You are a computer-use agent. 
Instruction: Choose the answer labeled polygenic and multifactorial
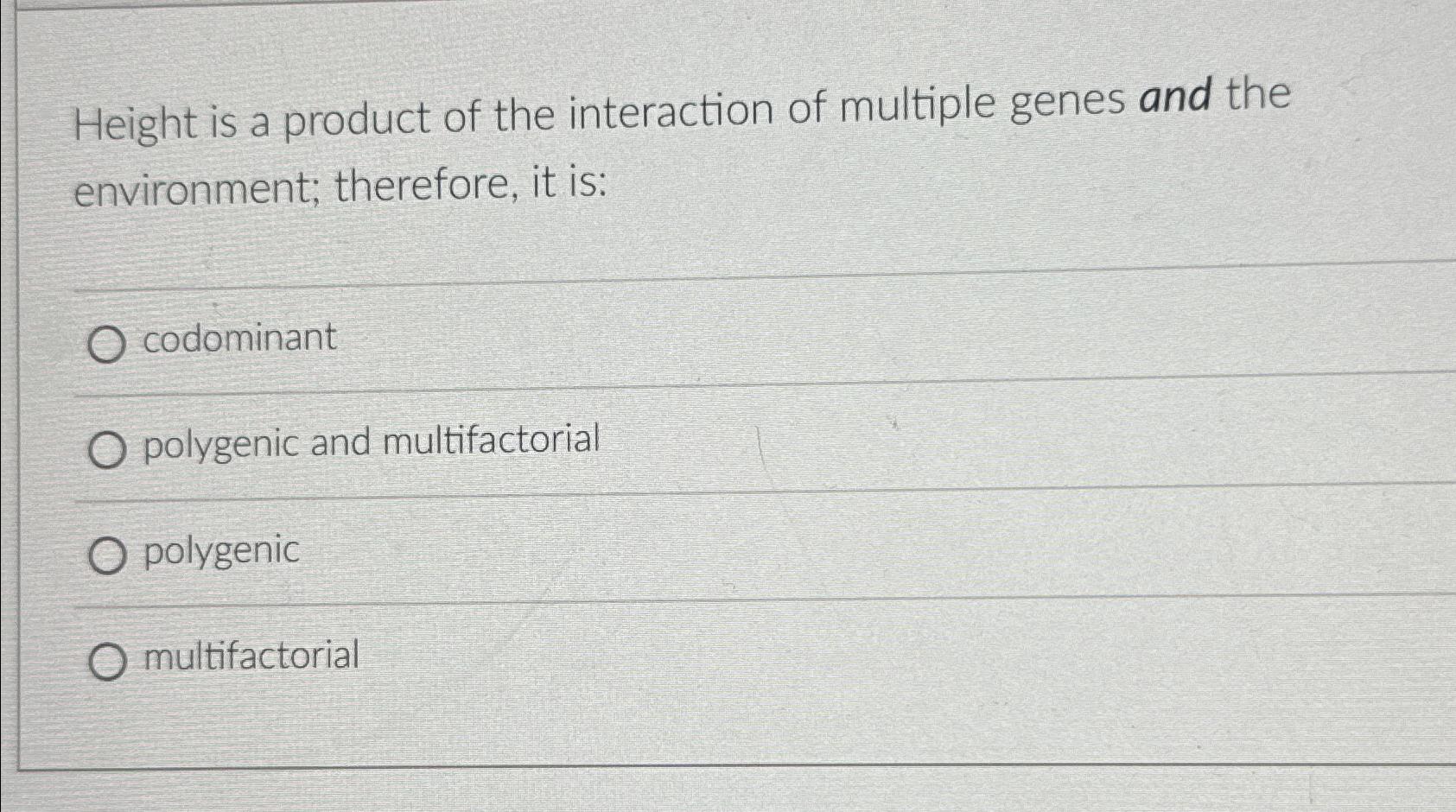(x=372, y=442)
